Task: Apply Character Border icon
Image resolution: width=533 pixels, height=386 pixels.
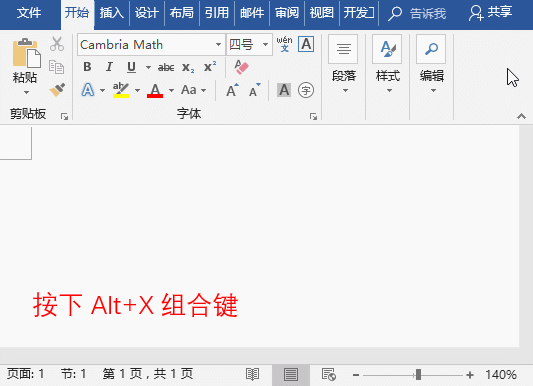Action: [x=306, y=44]
